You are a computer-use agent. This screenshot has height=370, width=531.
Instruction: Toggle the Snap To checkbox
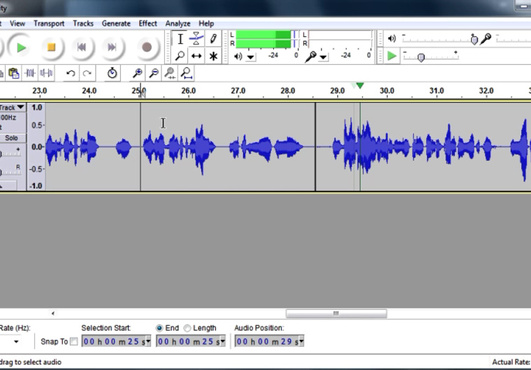pyautogui.click(x=73, y=342)
